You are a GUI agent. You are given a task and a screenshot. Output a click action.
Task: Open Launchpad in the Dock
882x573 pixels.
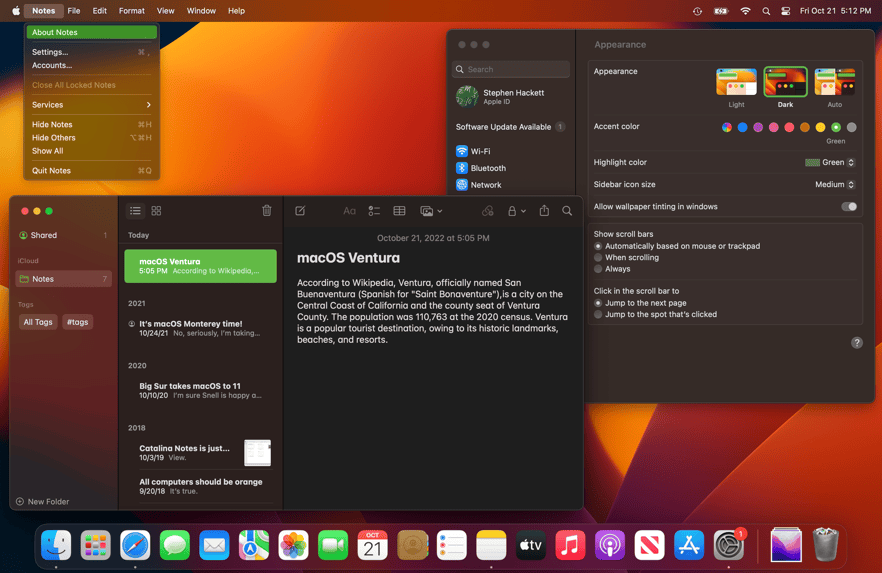click(x=96, y=545)
